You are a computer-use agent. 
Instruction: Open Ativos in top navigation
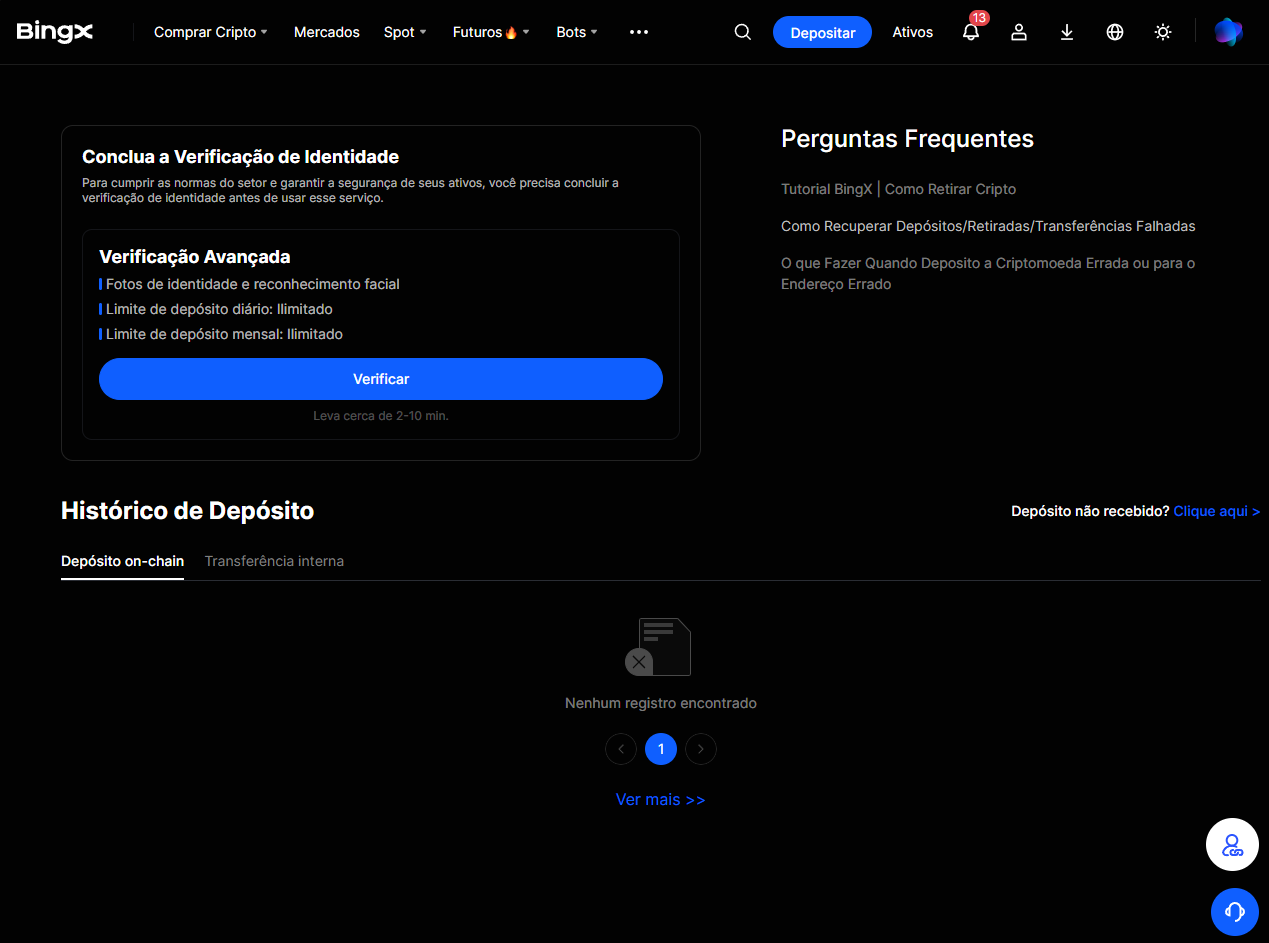coord(913,32)
